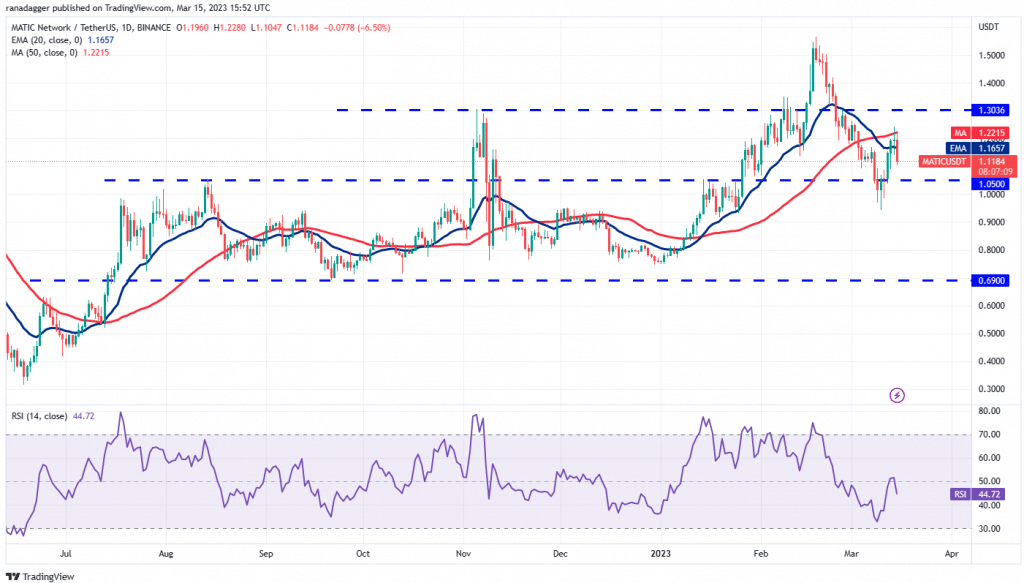The width and height of the screenshot is (1024, 583).
Task: Click the TradingView logo at bottom left
Action: click(x=40, y=576)
